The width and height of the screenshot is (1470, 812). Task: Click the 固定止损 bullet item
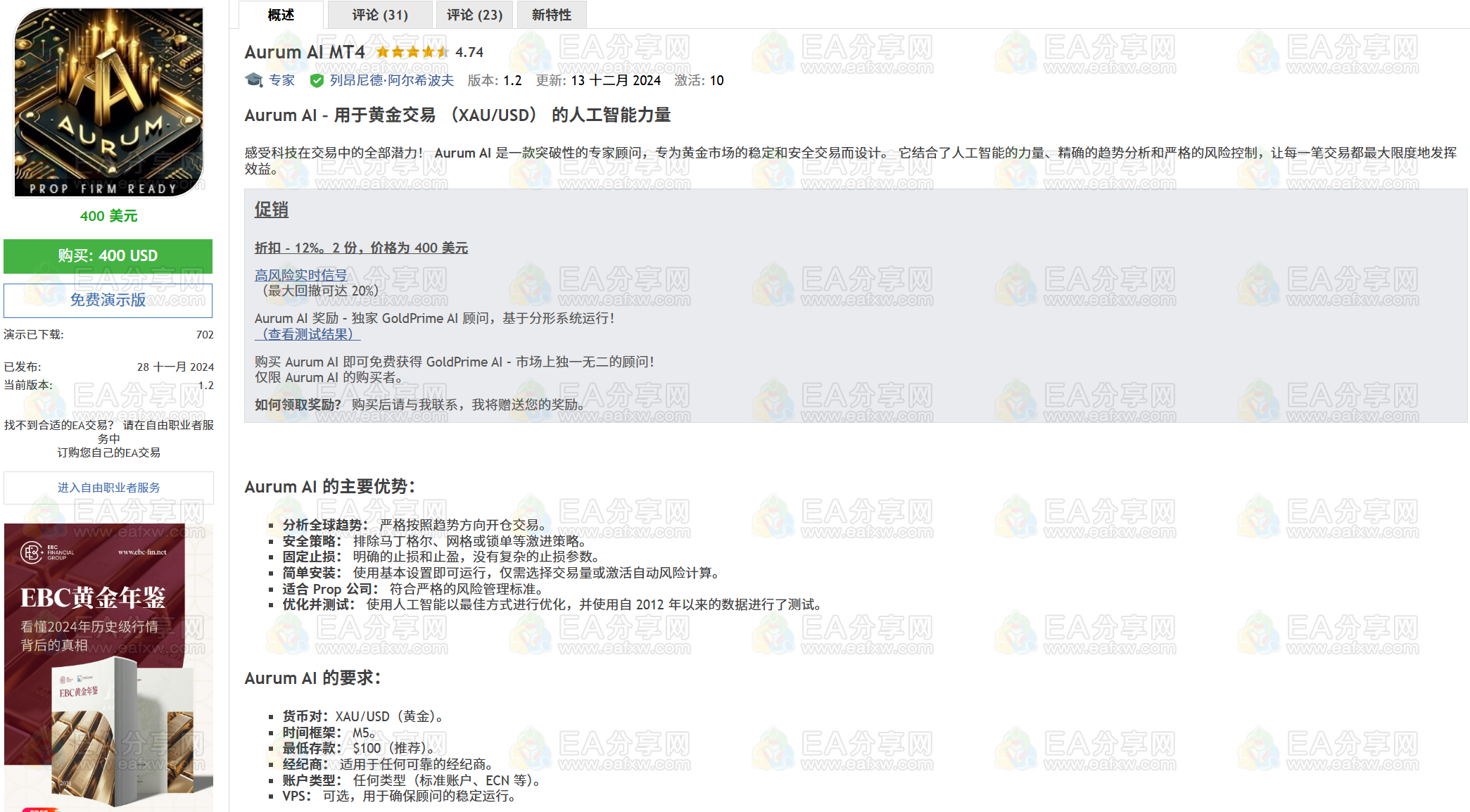pyautogui.click(x=441, y=557)
